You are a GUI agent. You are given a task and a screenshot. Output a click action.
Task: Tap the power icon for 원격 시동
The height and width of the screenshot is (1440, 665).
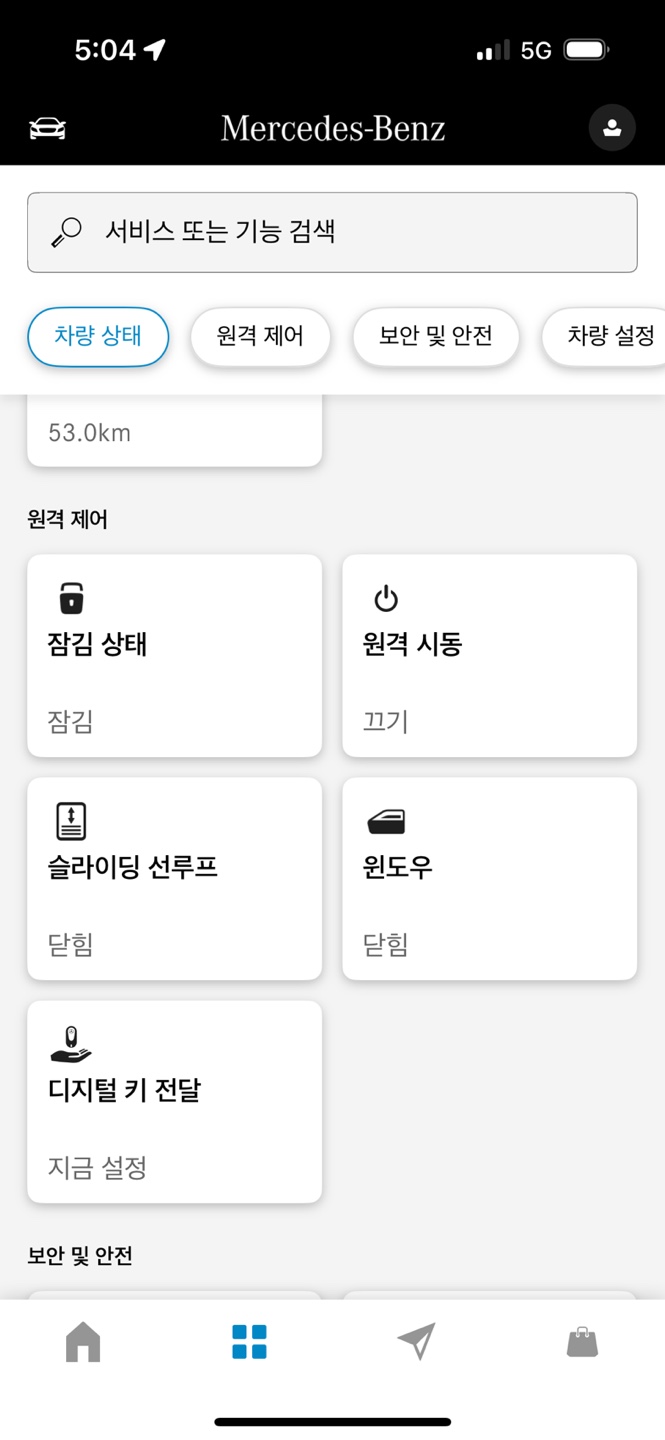pos(386,598)
